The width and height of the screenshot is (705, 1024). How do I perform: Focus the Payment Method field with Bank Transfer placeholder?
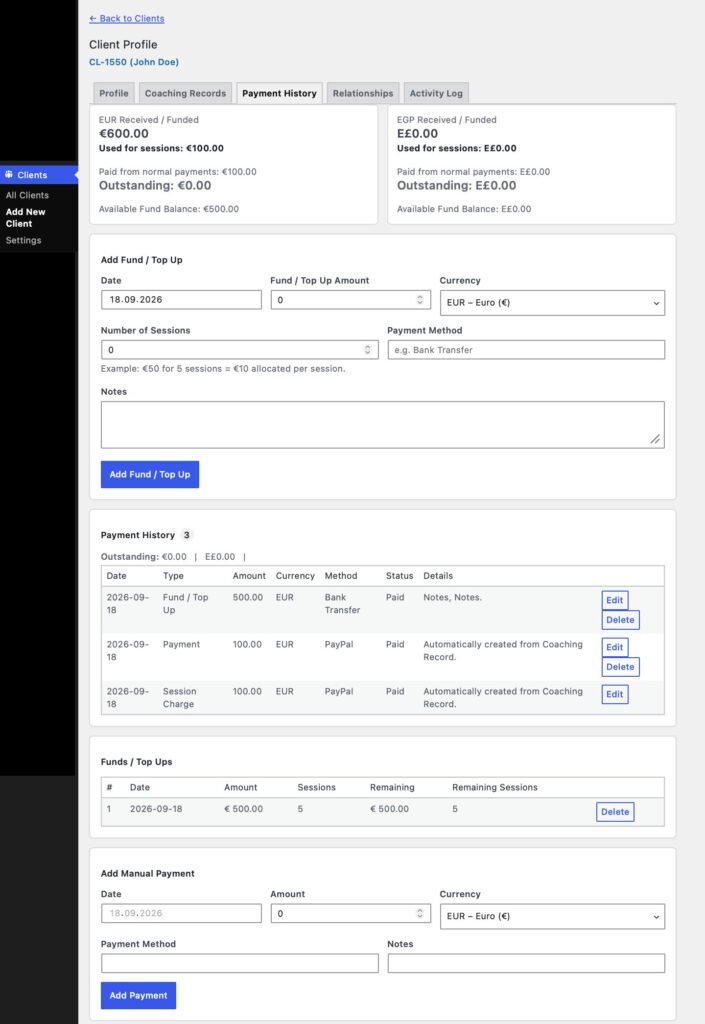point(526,349)
